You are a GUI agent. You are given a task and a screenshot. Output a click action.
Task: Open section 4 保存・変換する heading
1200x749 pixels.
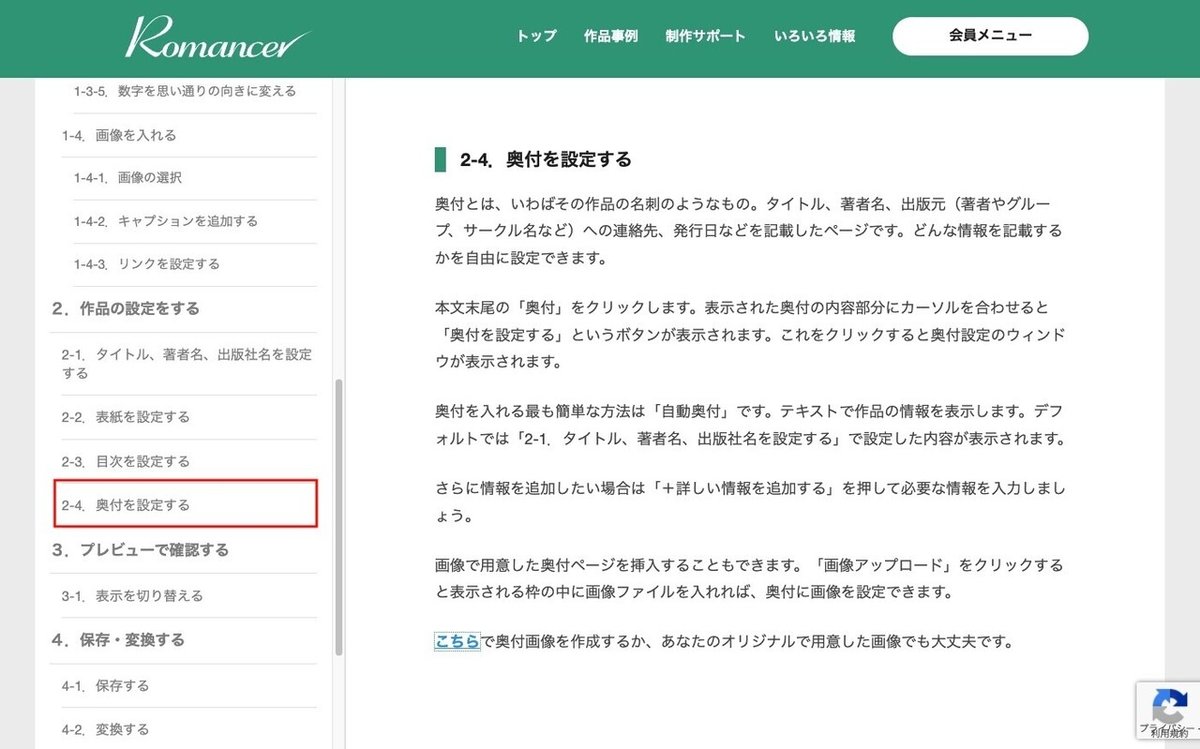(119, 640)
